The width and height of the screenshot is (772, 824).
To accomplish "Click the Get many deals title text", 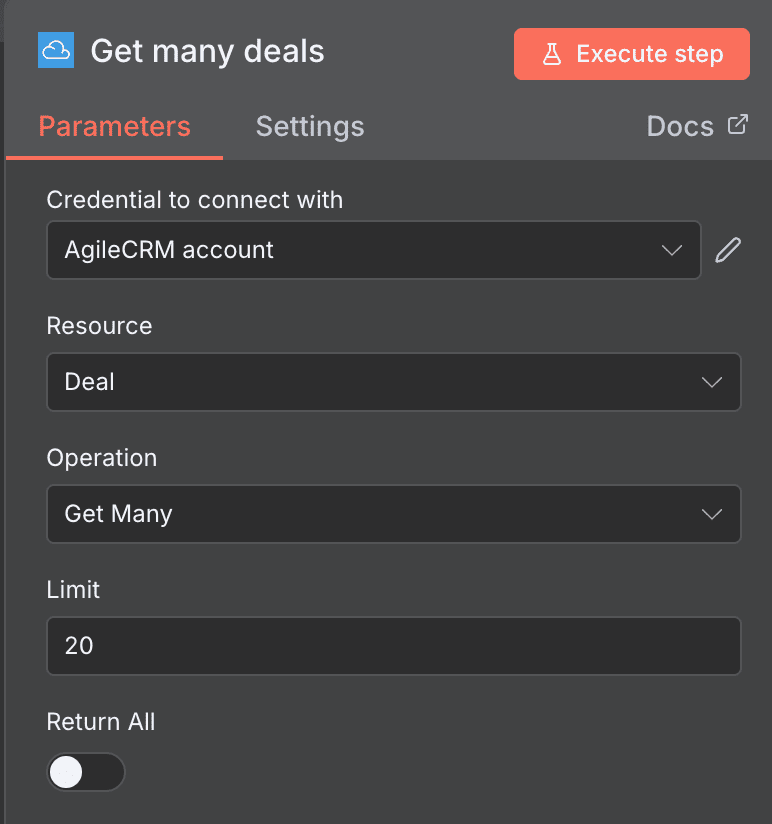I will click(207, 51).
